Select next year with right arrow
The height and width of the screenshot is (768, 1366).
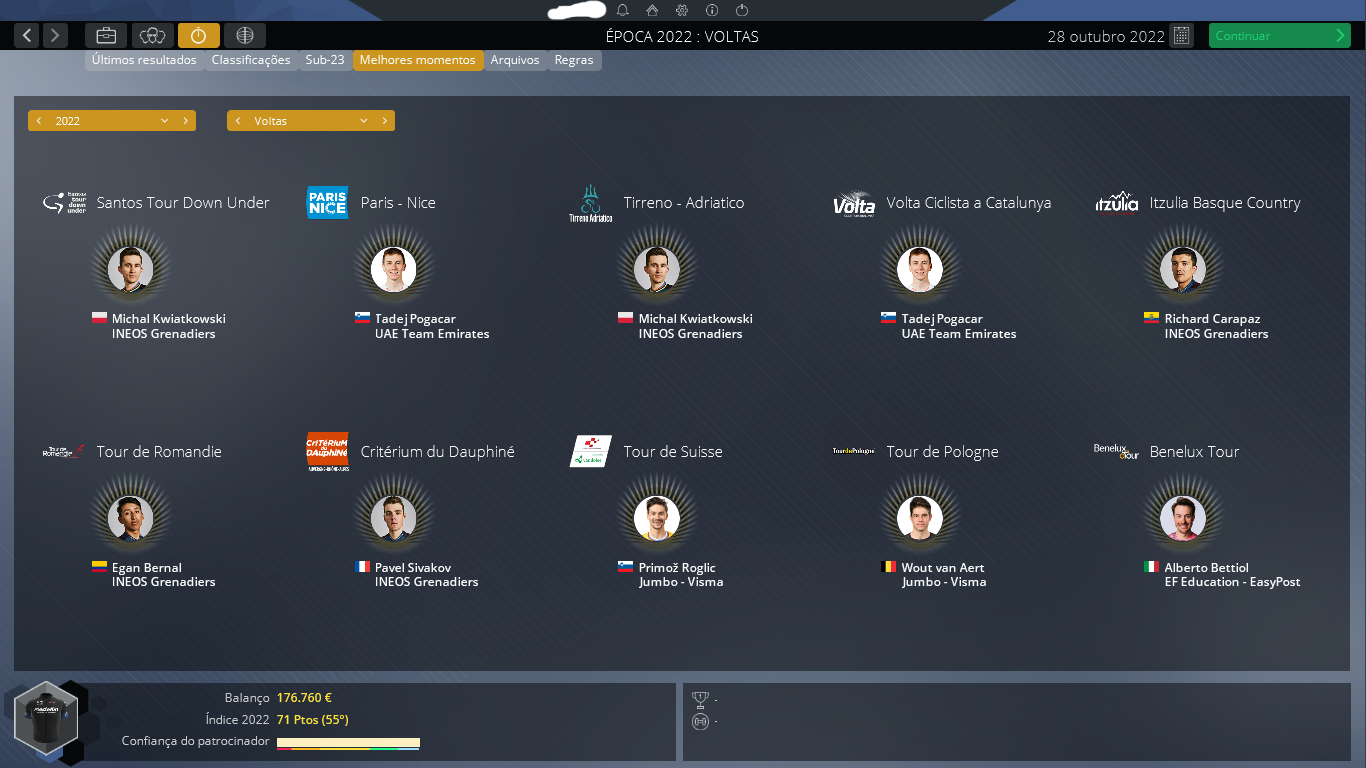click(x=186, y=121)
